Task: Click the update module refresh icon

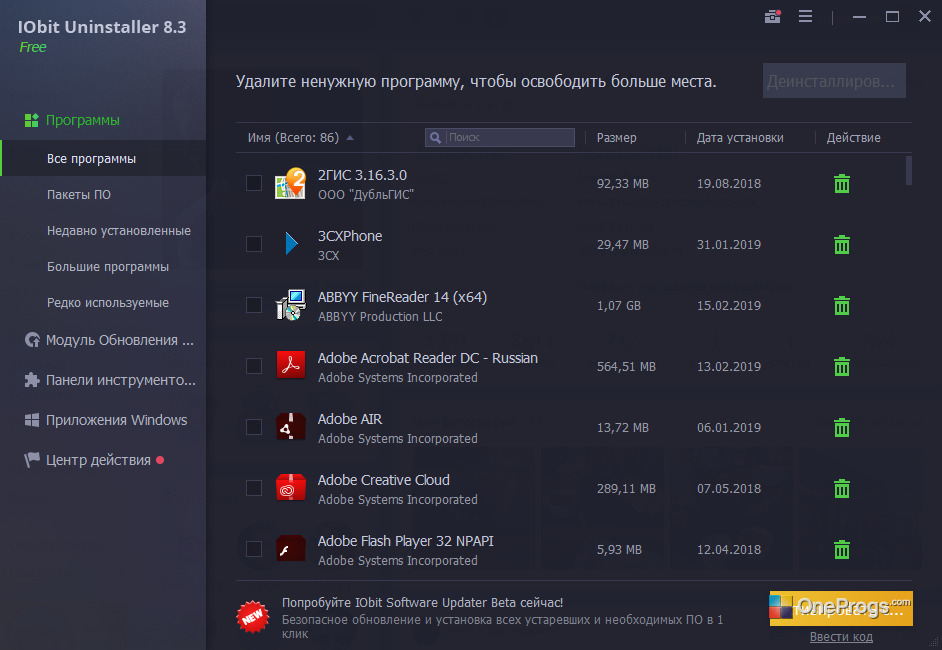Action: pos(32,340)
